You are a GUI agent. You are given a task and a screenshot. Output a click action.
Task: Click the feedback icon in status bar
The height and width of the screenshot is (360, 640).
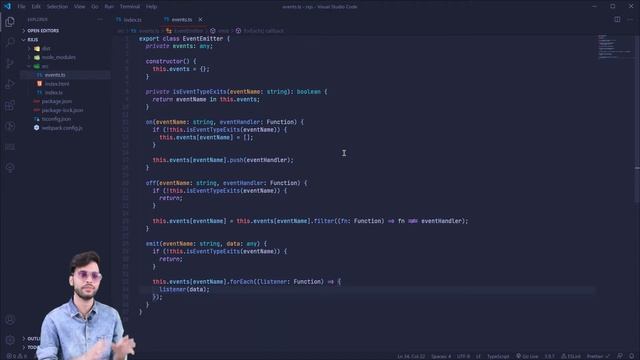620,356
